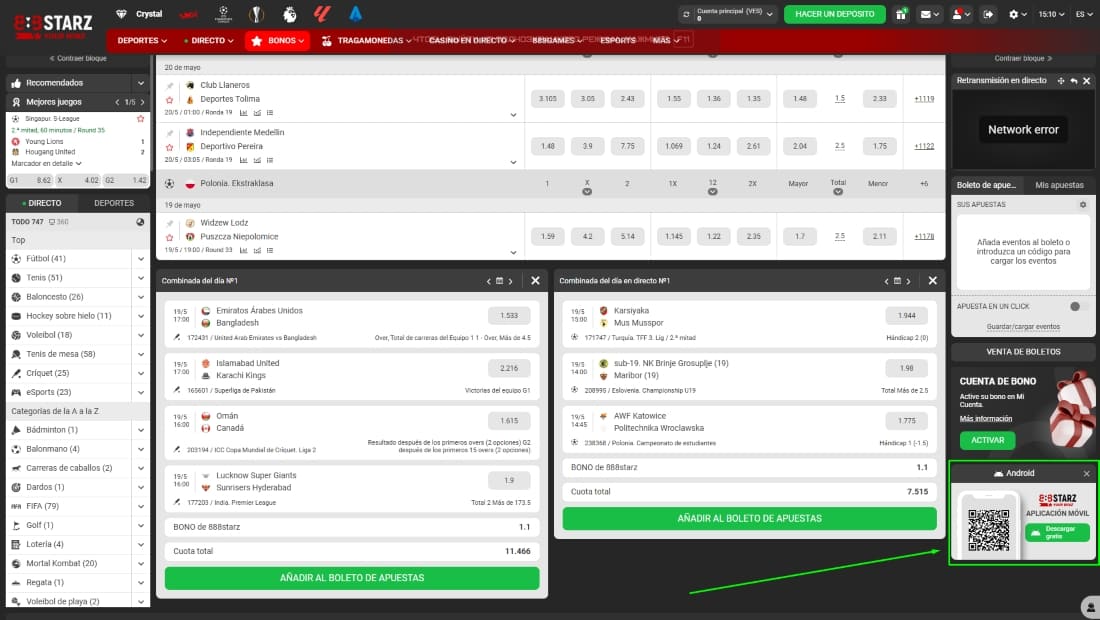Open the Europa League trophy shortcut
The width and height of the screenshot is (1100, 620).
point(256,14)
